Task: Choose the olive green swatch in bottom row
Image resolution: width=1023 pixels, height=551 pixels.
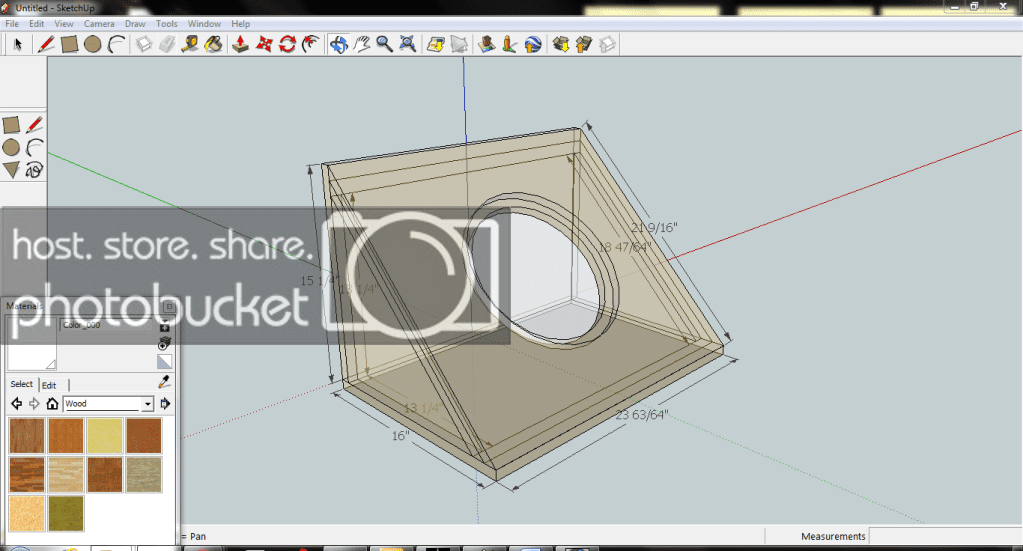Action: pyautogui.click(x=65, y=513)
